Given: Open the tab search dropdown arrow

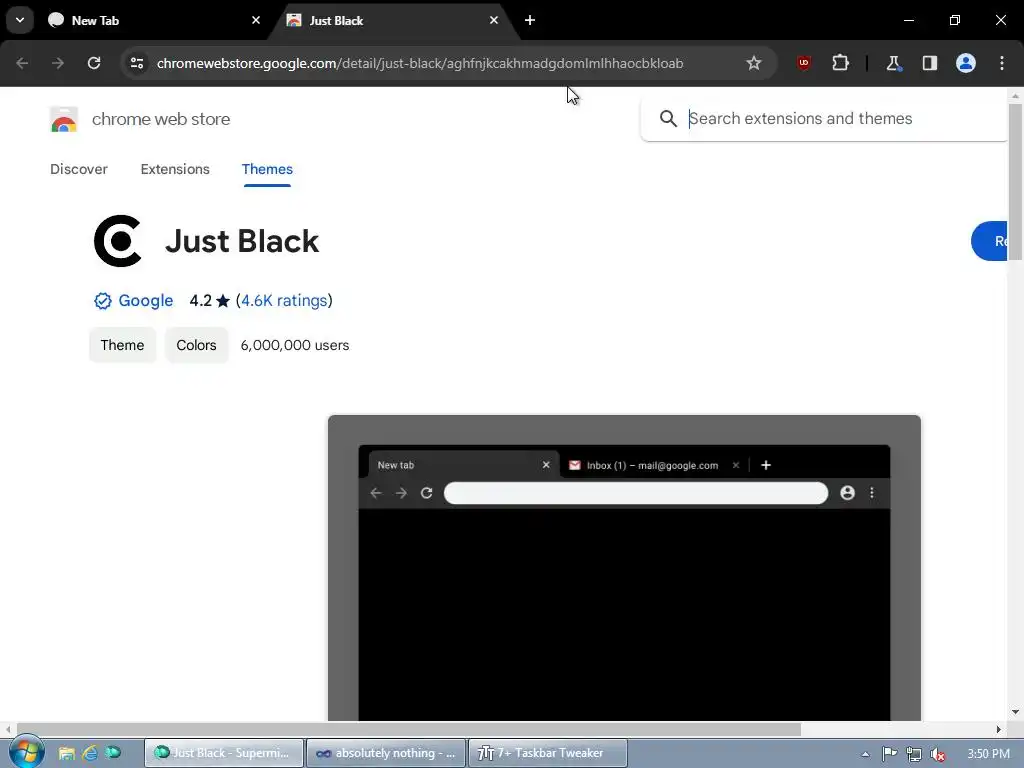Looking at the screenshot, I should (20, 20).
